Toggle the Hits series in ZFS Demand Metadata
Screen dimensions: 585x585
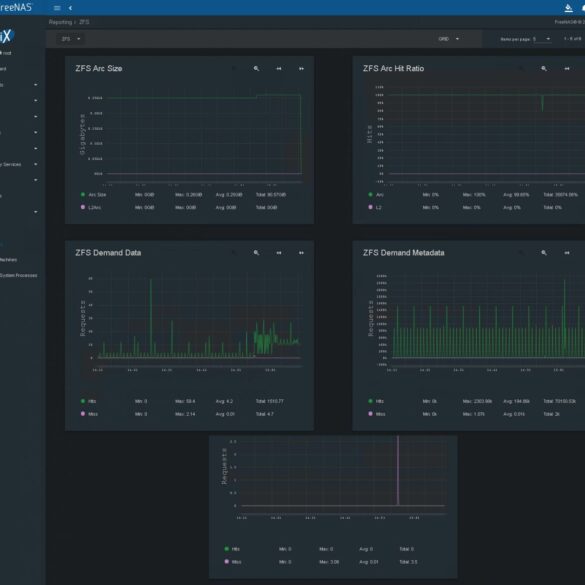[376, 401]
